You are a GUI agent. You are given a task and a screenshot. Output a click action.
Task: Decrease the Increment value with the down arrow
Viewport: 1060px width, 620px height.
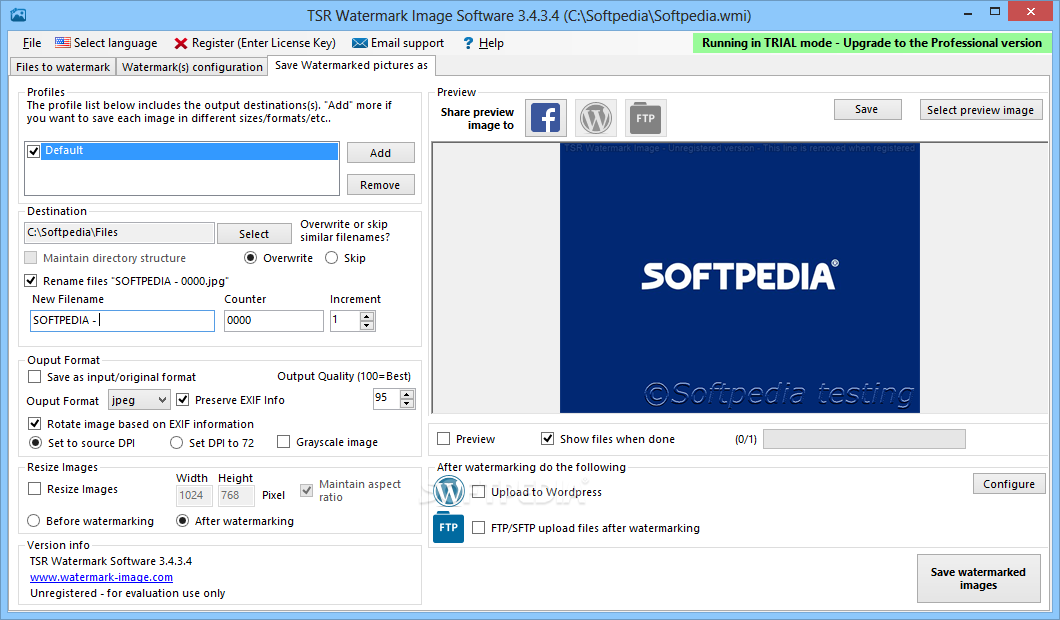click(x=367, y=325)
